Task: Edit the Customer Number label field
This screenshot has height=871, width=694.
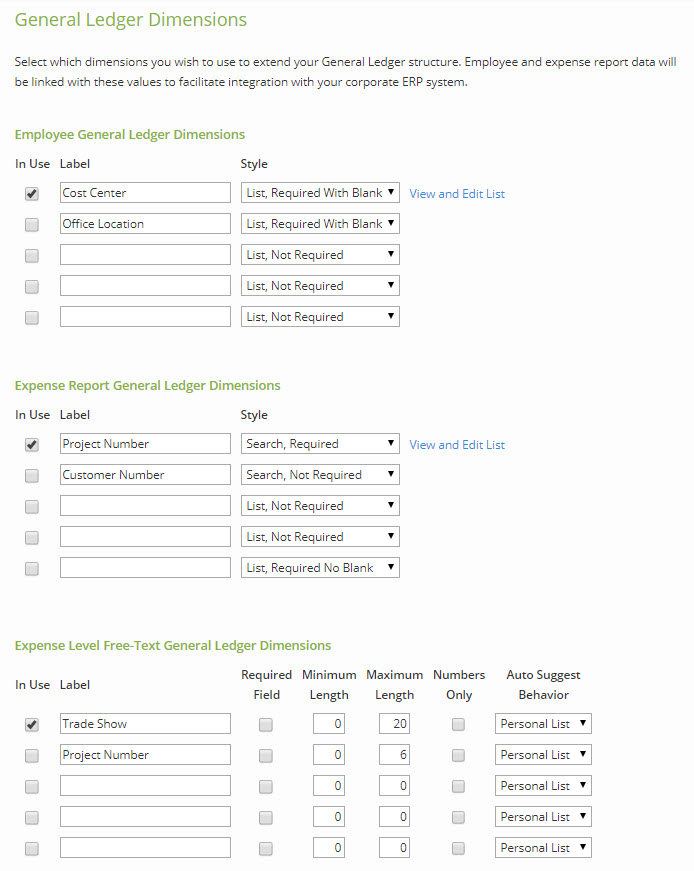Action: [x=145, y=475]
